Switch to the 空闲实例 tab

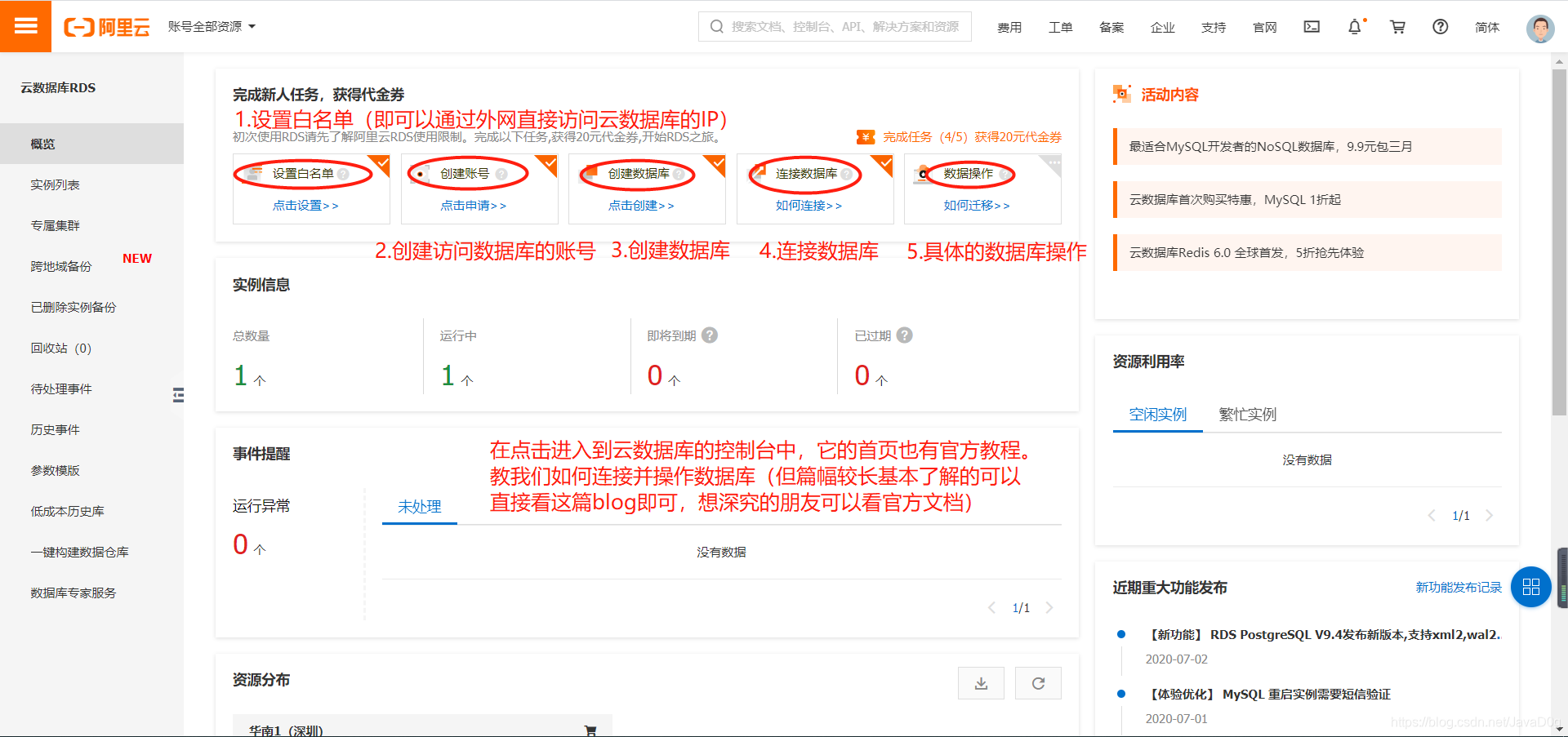click(x=1157, y=414)
